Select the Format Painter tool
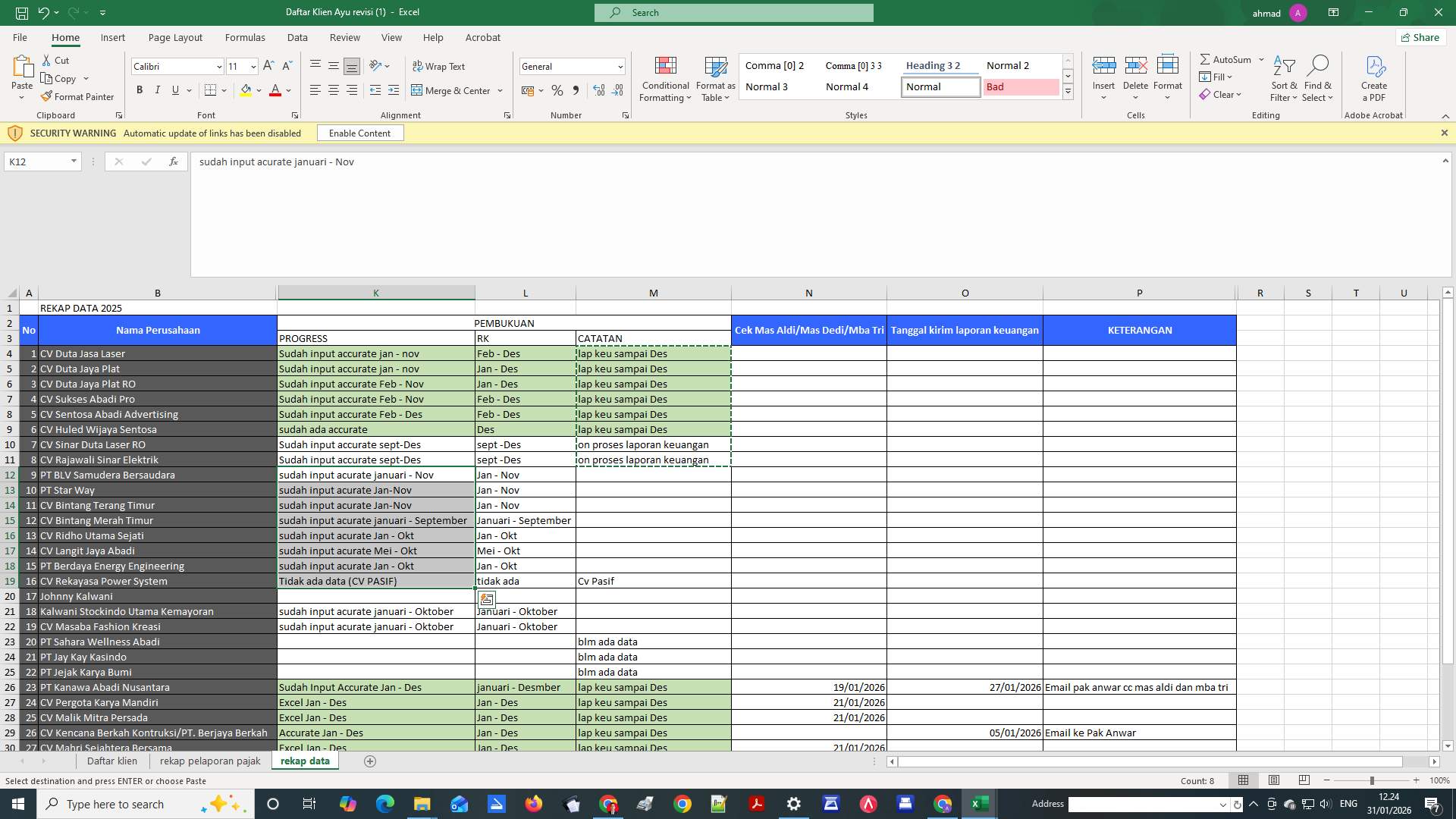Viewport: 1456px width, 819px height. point(78,96)
